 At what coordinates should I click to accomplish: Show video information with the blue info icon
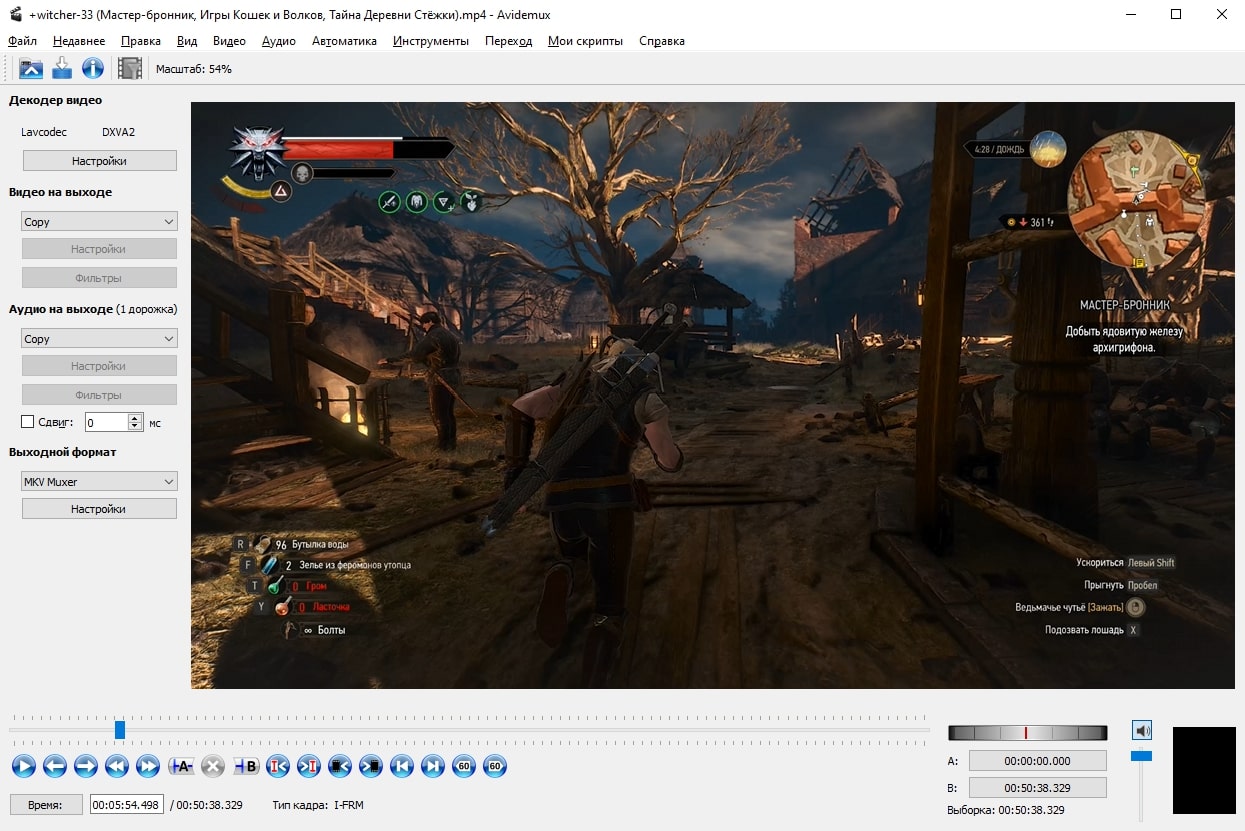point(93,68)
